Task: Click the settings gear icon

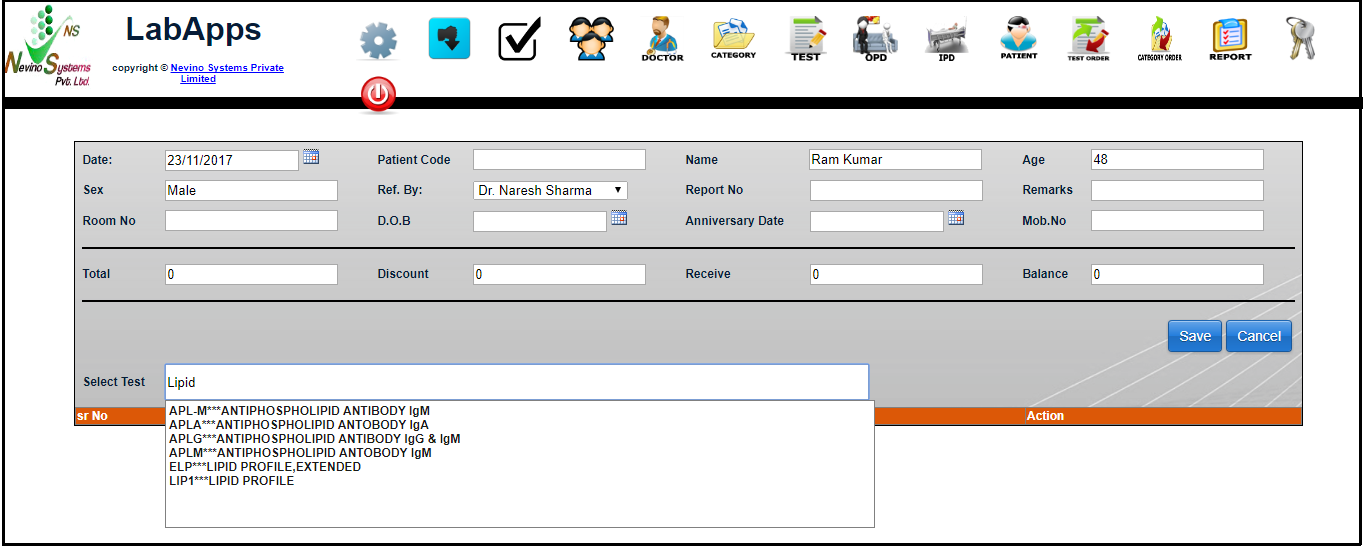Action: click(x=378, y=41)
